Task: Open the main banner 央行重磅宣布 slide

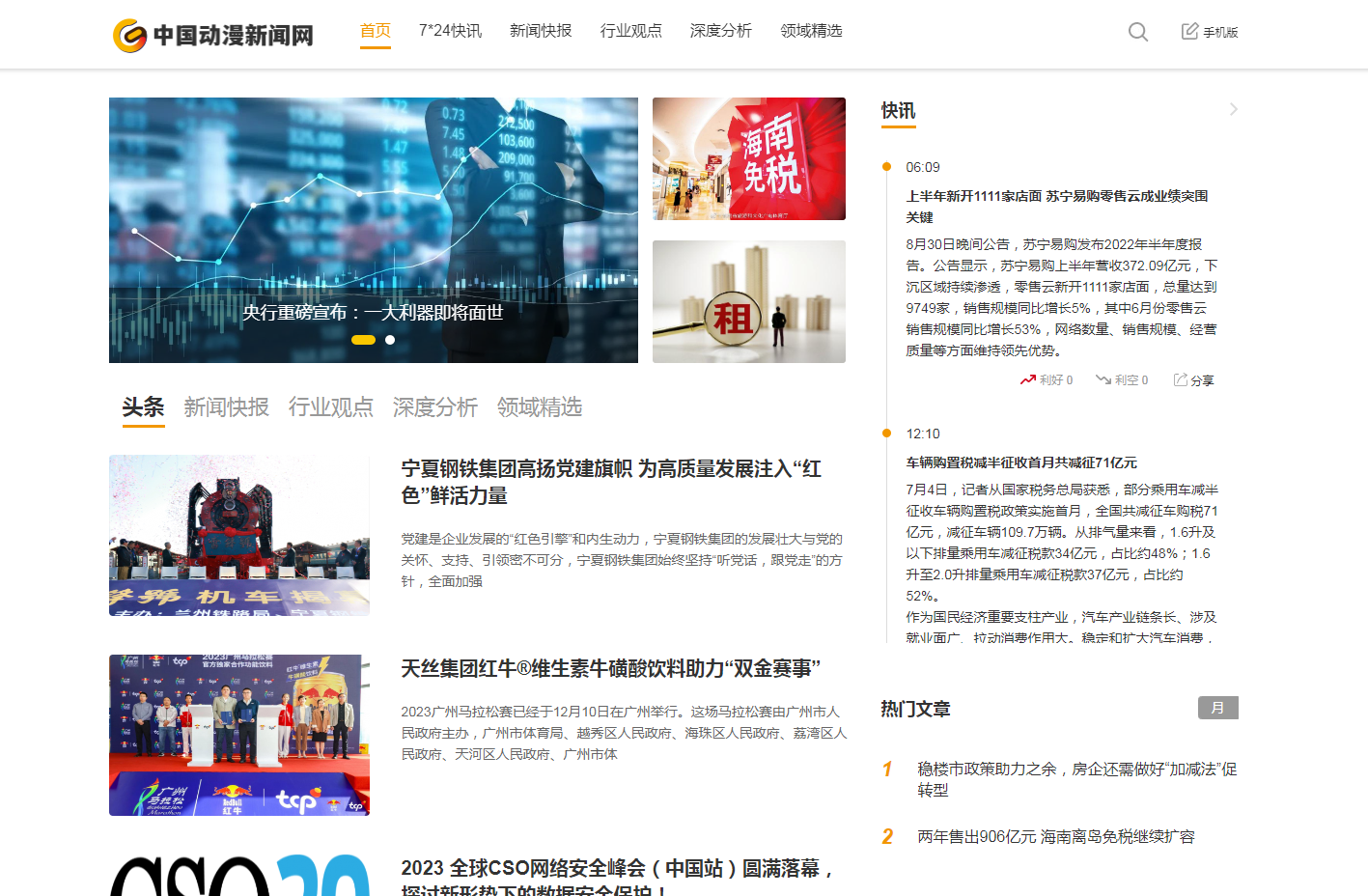Action: pos(374,230)
